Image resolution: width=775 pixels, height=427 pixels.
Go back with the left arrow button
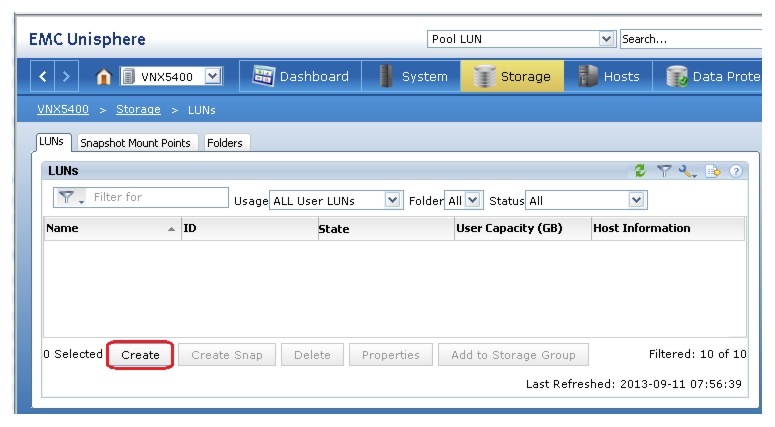(42, 76)
